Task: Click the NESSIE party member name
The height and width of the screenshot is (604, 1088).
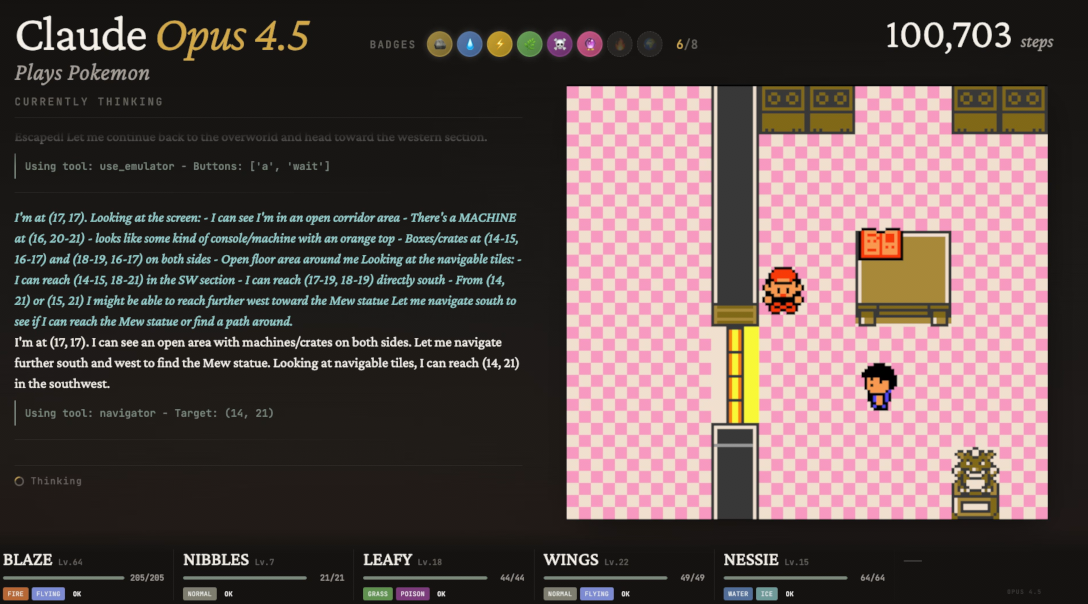Action: click(751, 560)
